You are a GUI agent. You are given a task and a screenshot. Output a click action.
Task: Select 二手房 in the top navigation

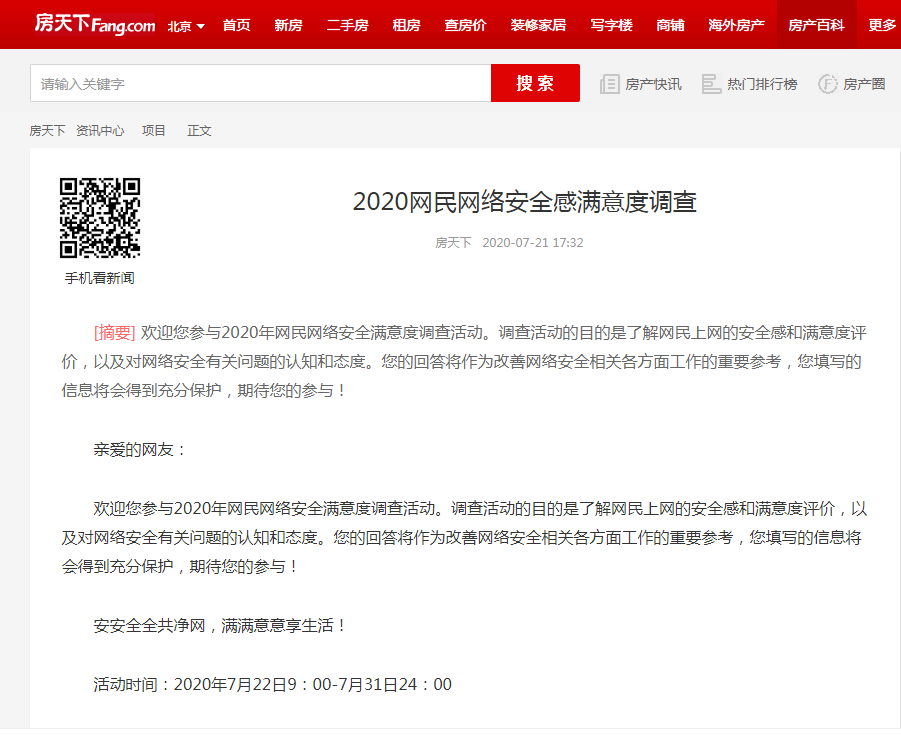click(x=347, y=25)
